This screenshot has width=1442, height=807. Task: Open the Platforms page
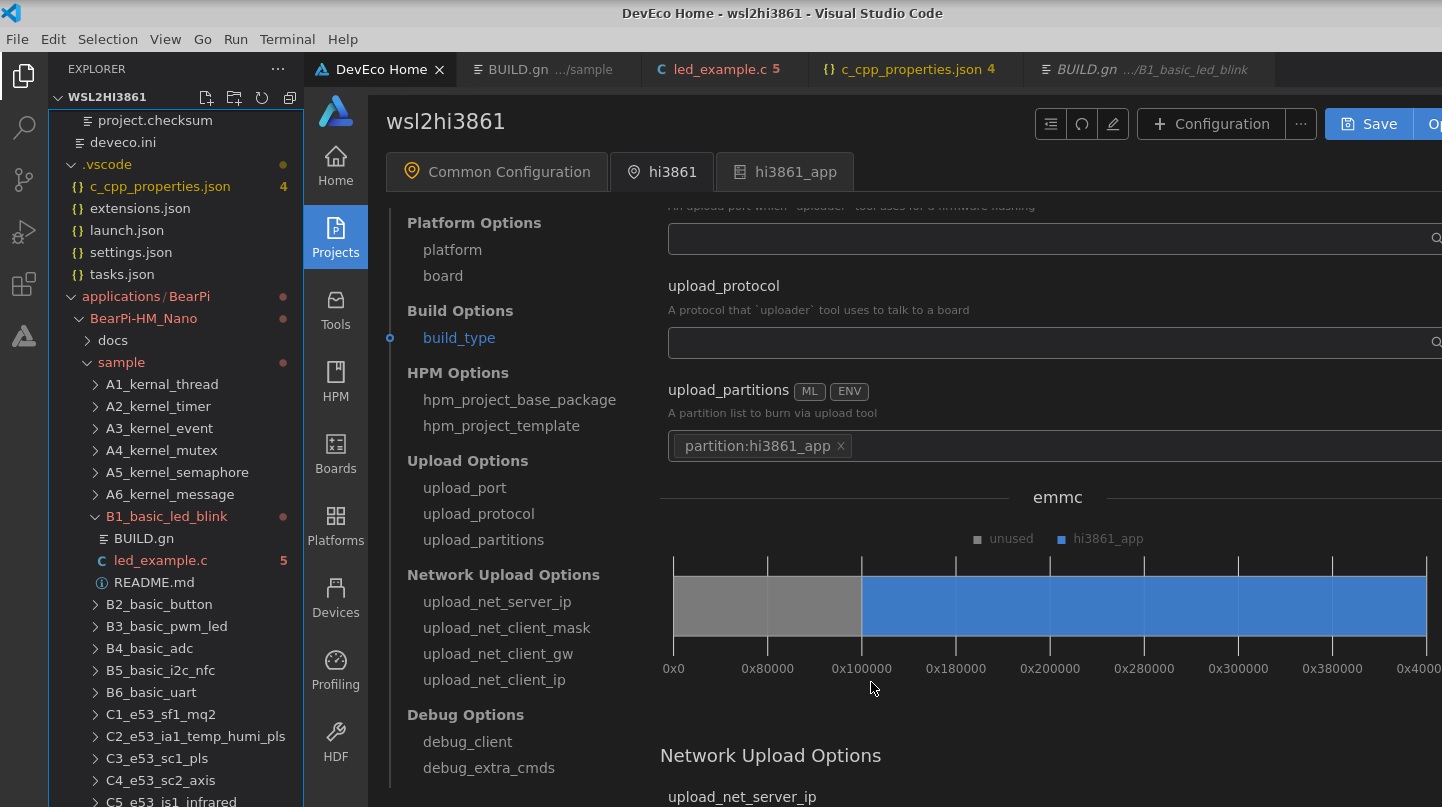336,525
